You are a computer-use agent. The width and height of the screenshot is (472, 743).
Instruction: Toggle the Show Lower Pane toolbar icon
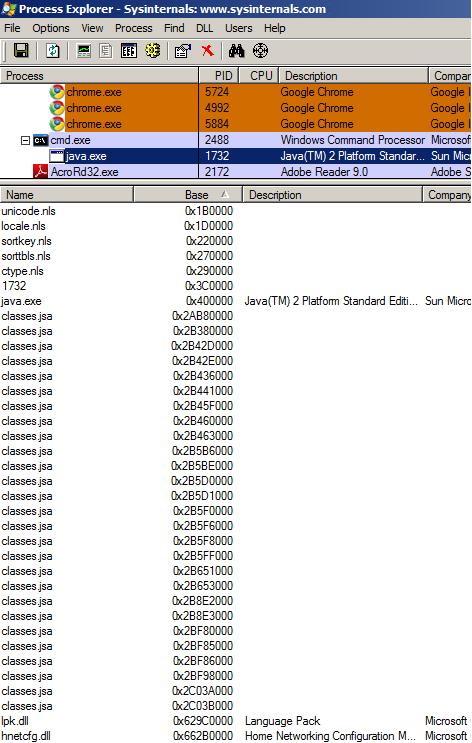128,51
